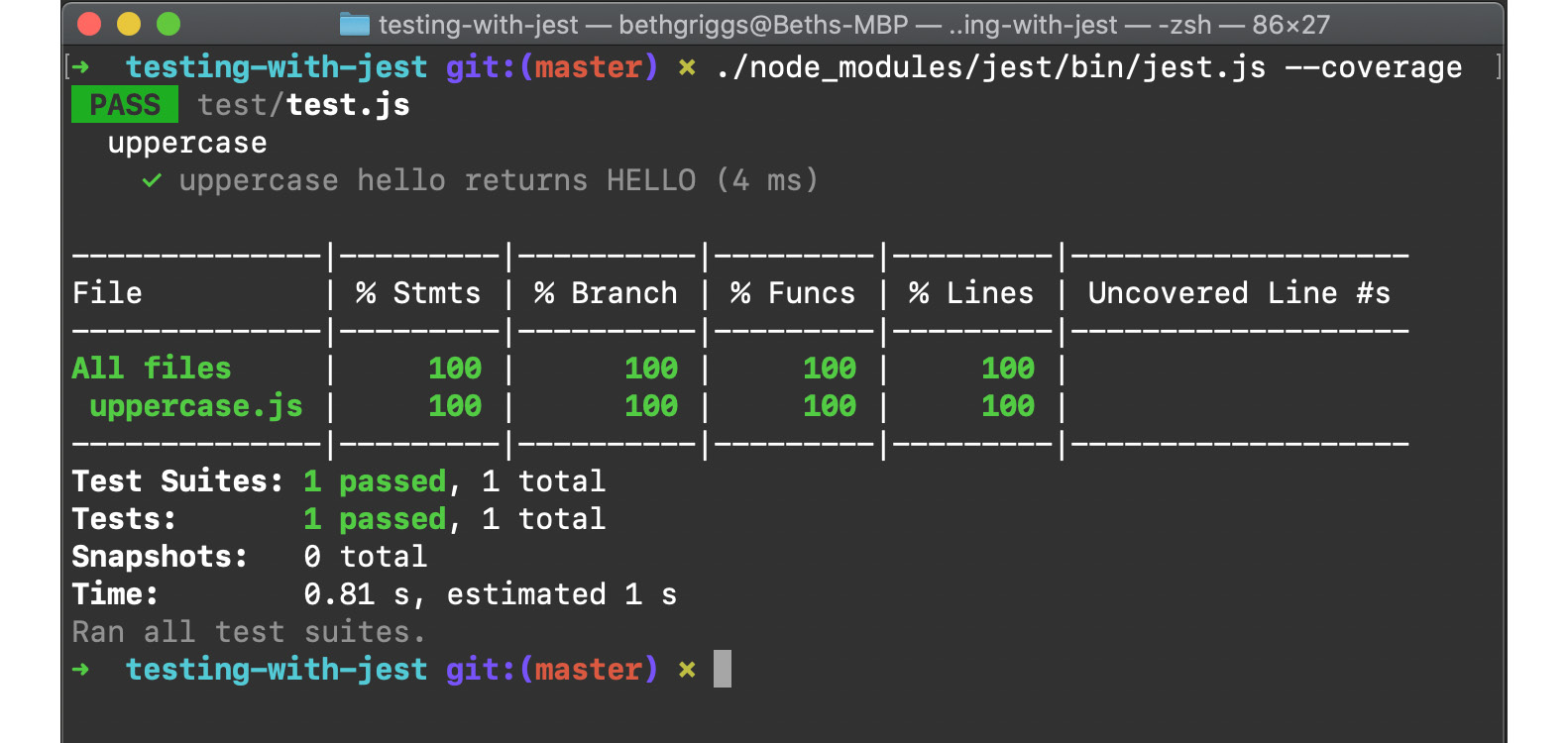This screenshot has height=743, width=1568.
Task: Click '0.81 s, estimated 1 s' time value
Action: click(491, 594)
